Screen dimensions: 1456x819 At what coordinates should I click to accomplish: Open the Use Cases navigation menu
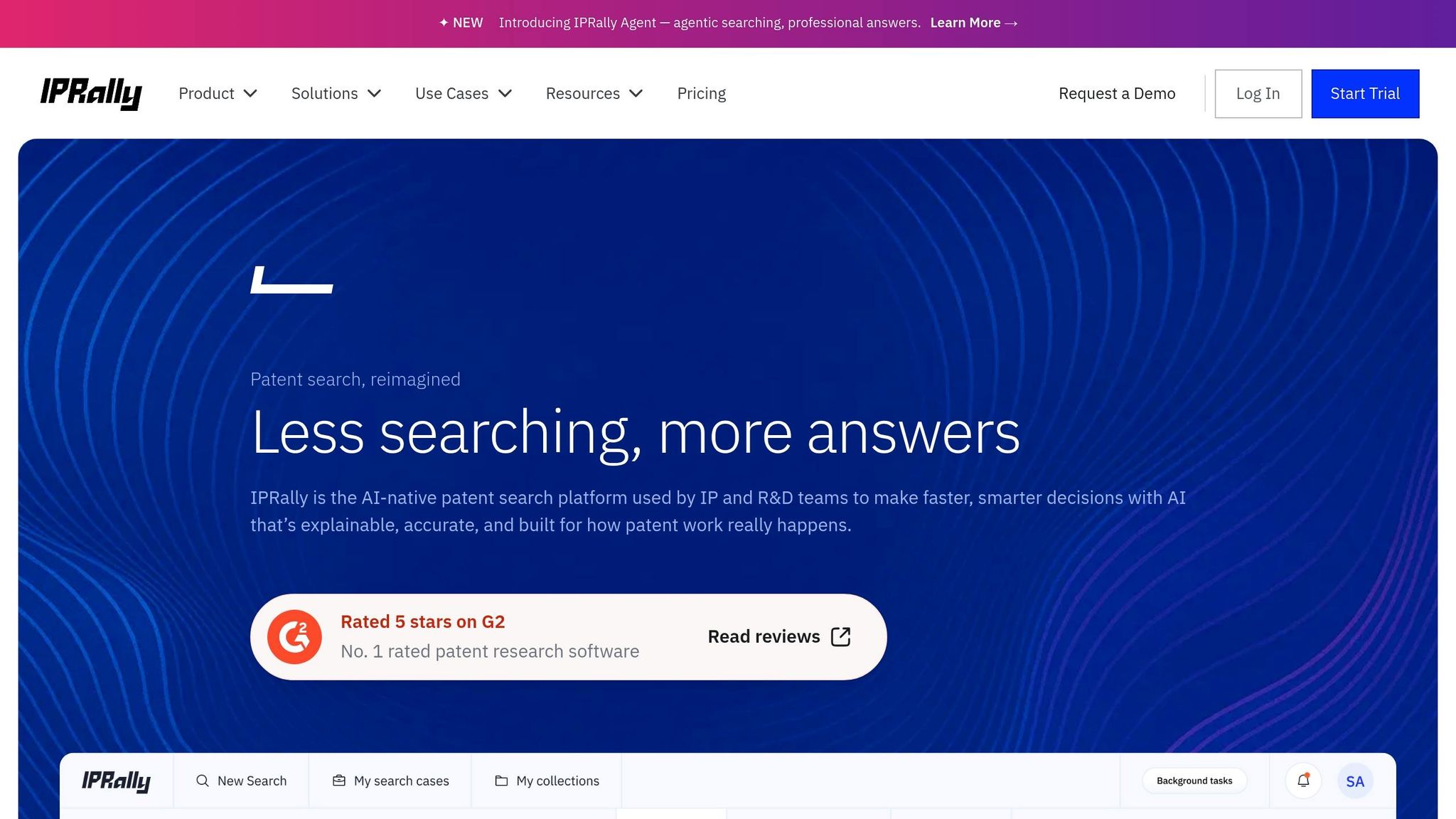[x=464, y=93]
